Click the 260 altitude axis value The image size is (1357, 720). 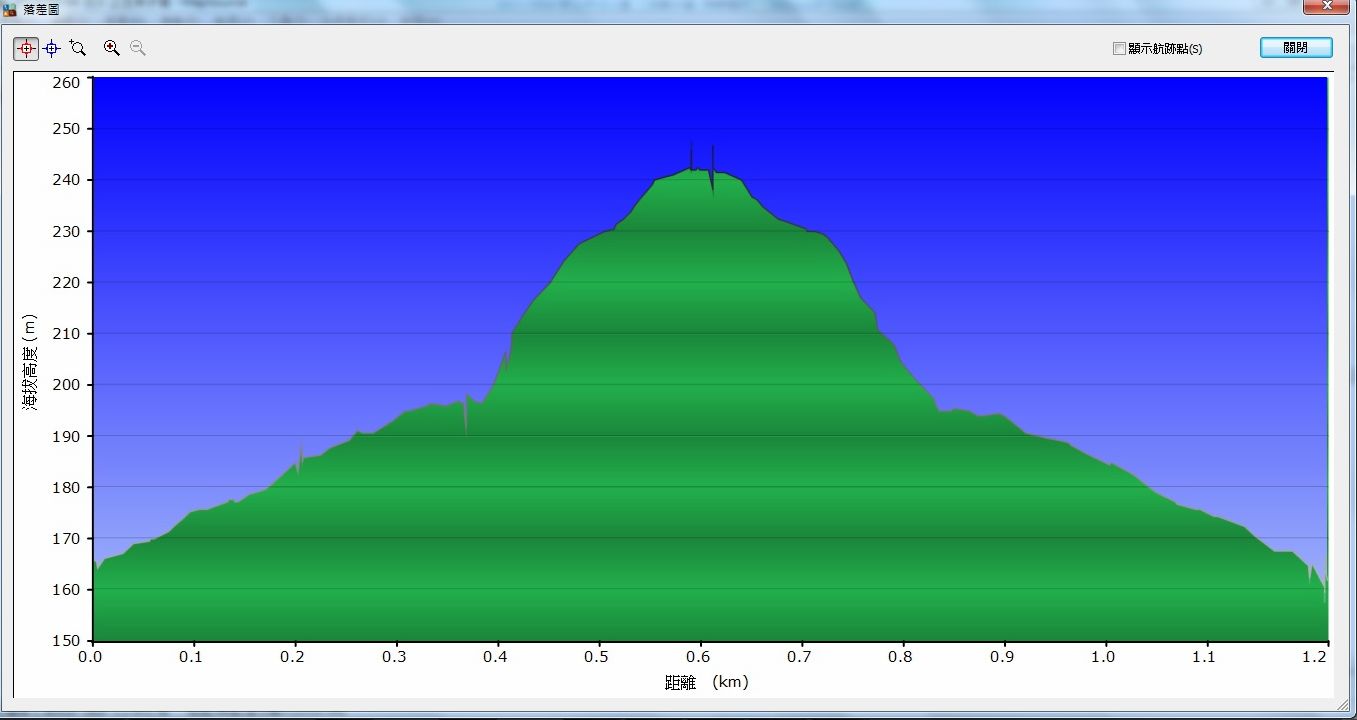click(x=66, y=82)
